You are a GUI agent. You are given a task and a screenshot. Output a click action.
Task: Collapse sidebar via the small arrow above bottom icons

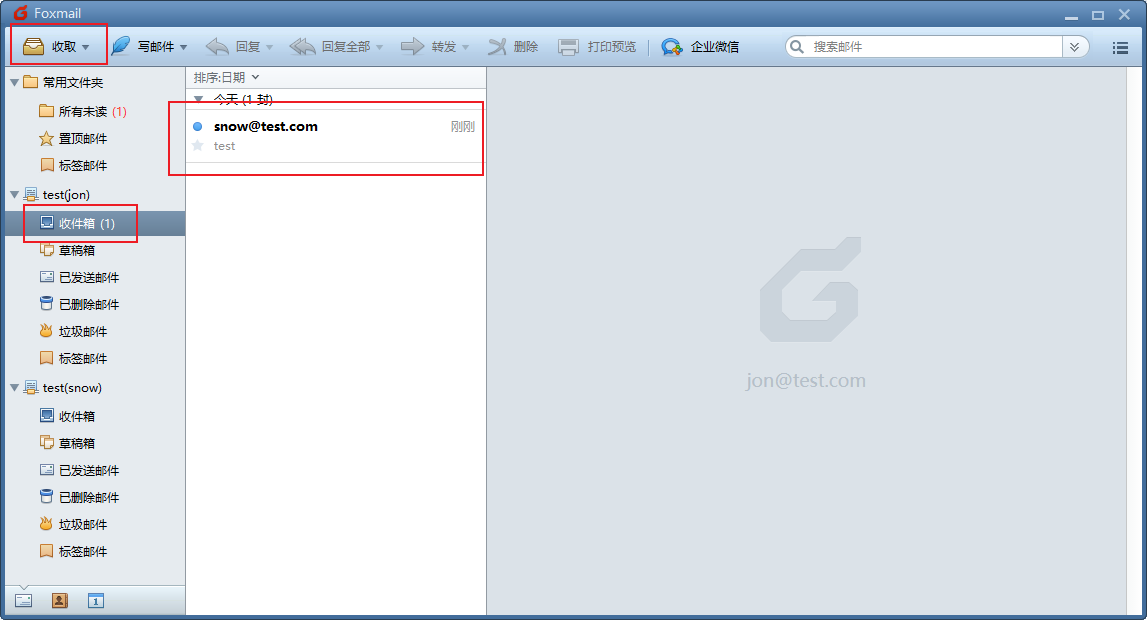pos(23,587)
